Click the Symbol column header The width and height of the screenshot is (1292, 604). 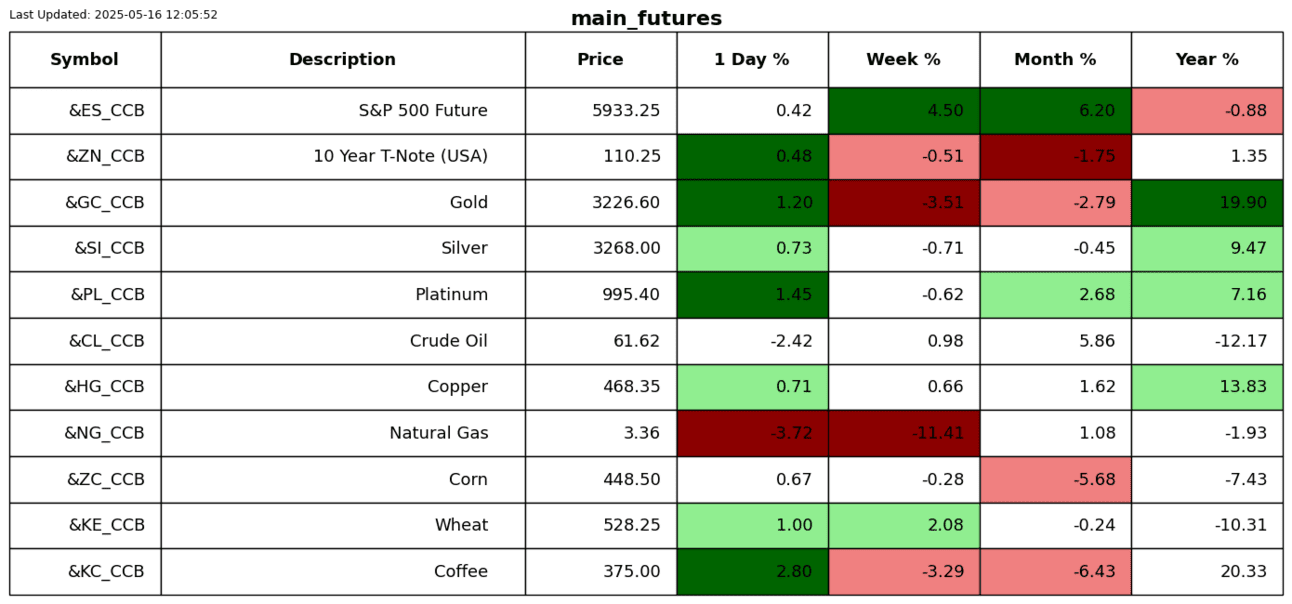pos(85,60)
